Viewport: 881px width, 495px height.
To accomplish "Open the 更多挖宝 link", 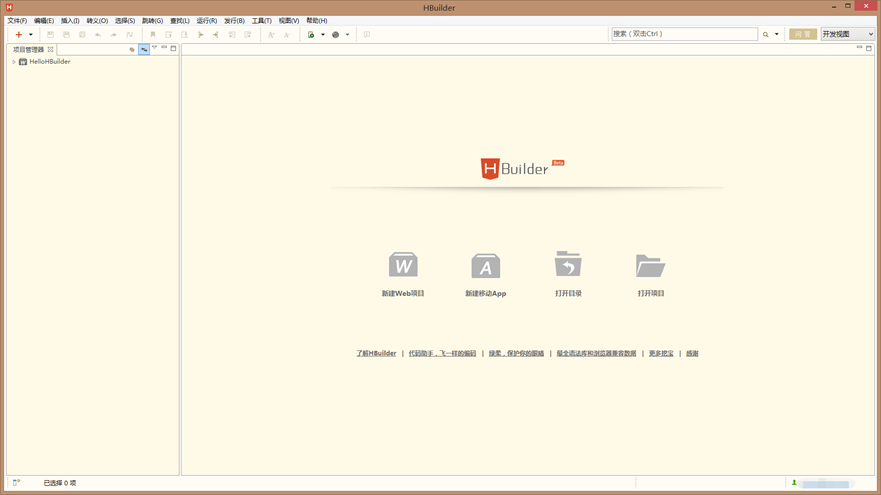I will click(661, 353).
